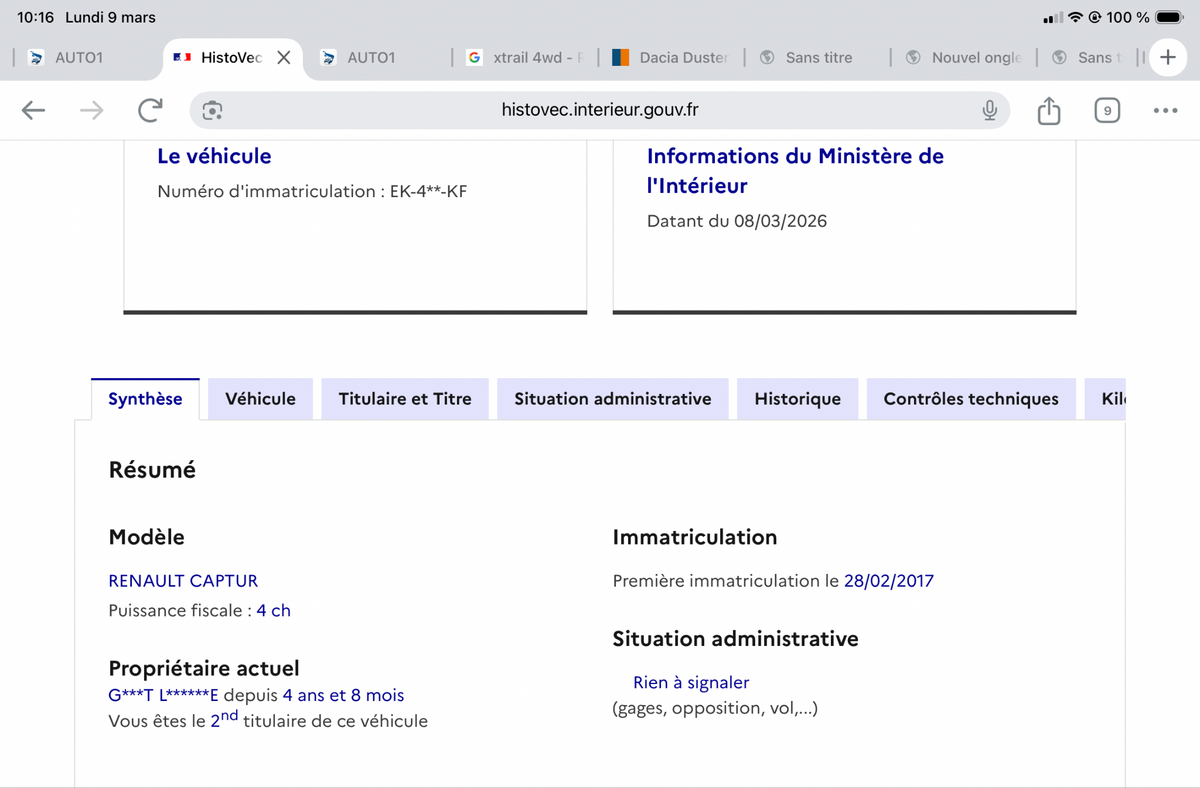Open the three-dots browser menu
This screenshot has height=788, width=1200.
tap(1165, 110)
